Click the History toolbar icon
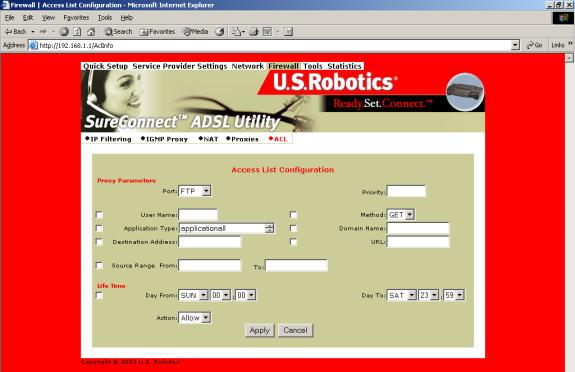 220,32
